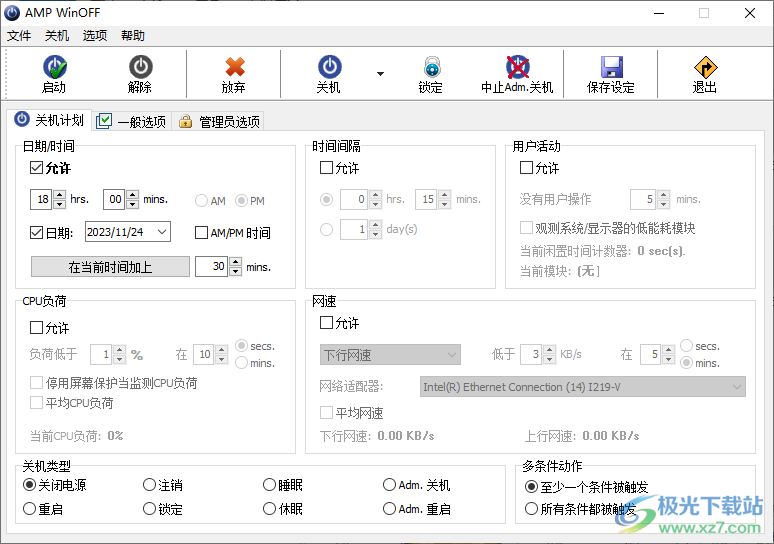774x544 pixels.
Task: Select Adm. 重启 shutdown type
Action: 389,508
